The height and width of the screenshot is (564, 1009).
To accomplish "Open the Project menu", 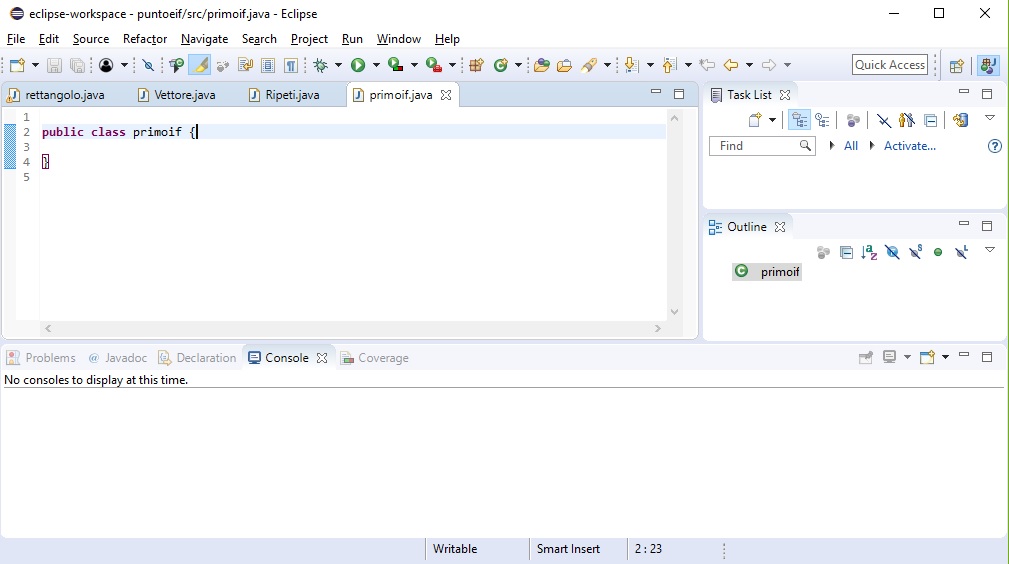I will (x=310, y=39).
